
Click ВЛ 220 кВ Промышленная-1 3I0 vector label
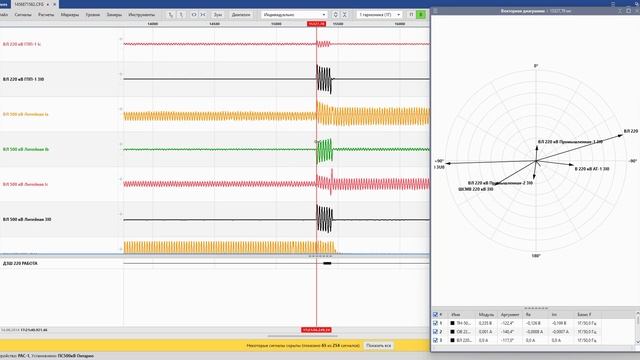[570, 142]
